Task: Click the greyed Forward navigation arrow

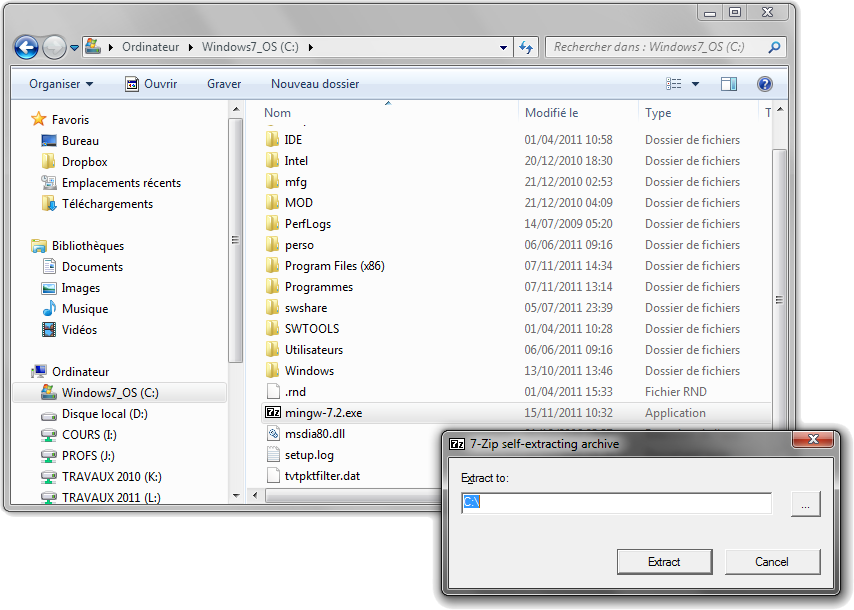Action: click(x=54, y=47)
